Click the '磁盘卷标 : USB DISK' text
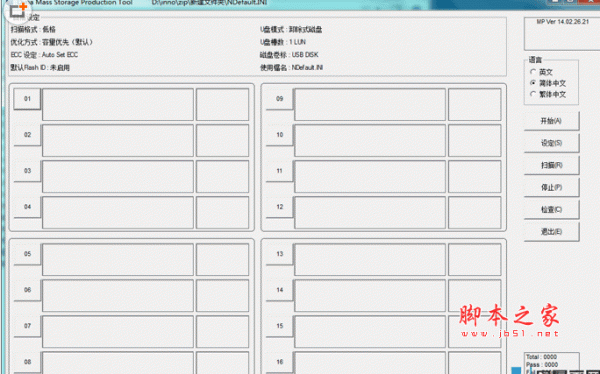 289,55
